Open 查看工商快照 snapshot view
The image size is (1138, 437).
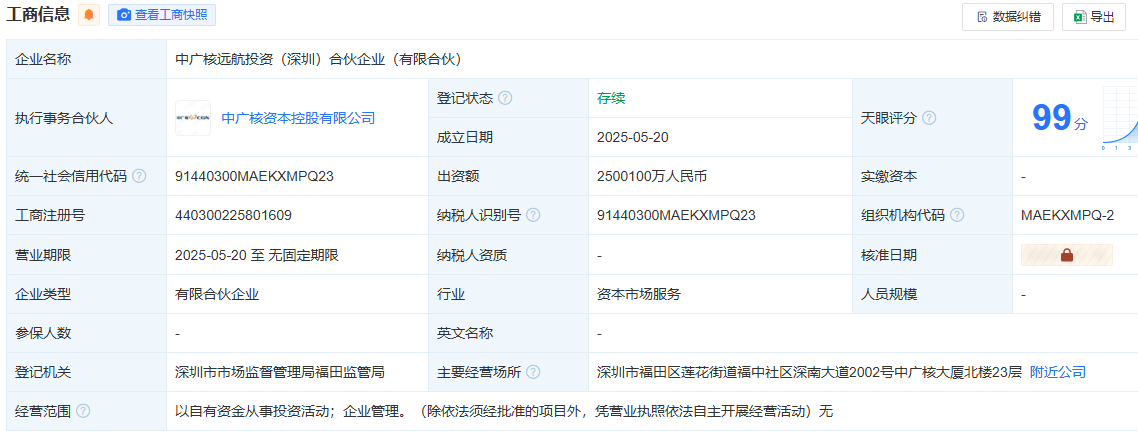(x=161, y=15)
